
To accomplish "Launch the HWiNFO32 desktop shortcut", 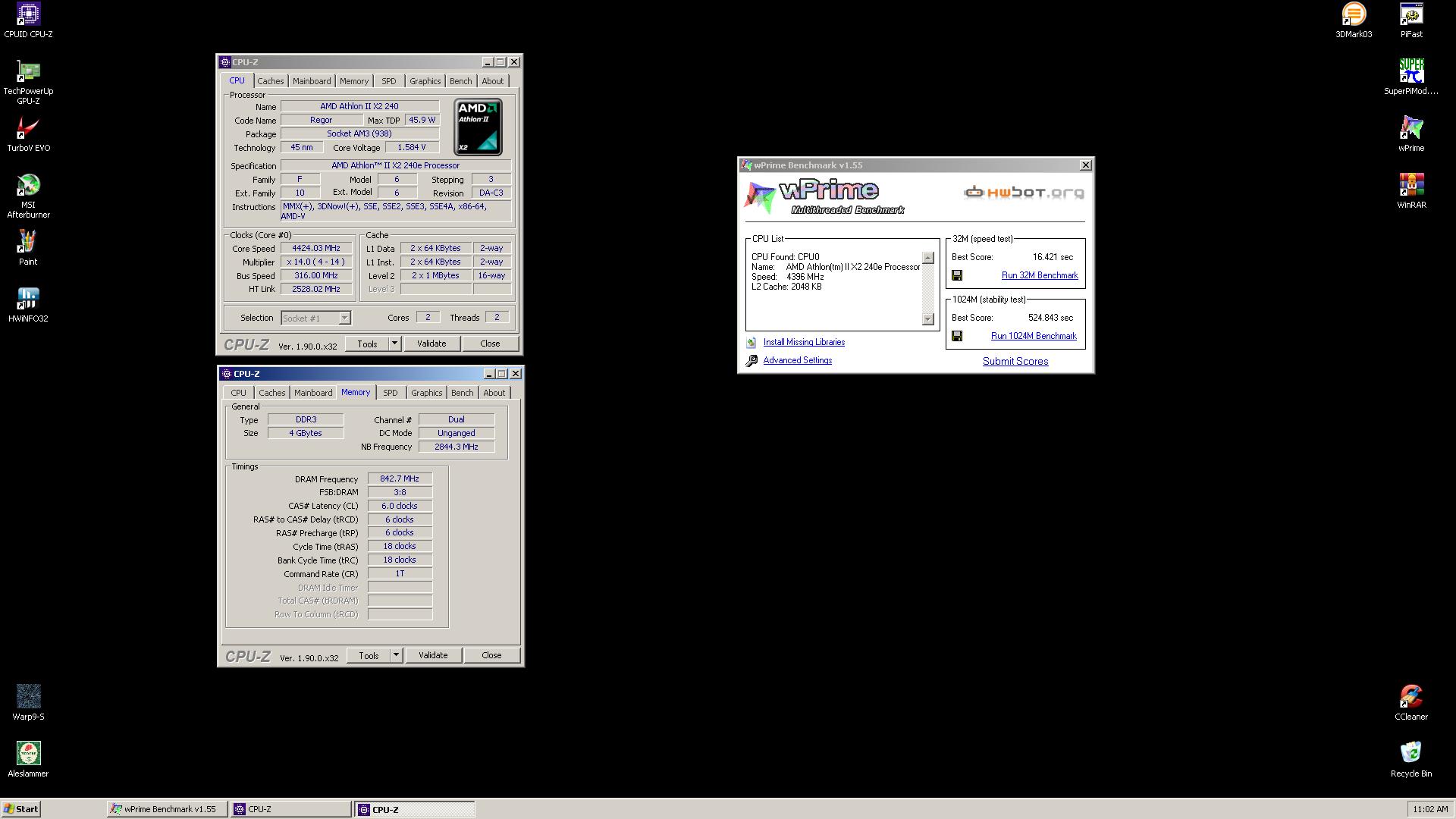I will coord(28,305).
